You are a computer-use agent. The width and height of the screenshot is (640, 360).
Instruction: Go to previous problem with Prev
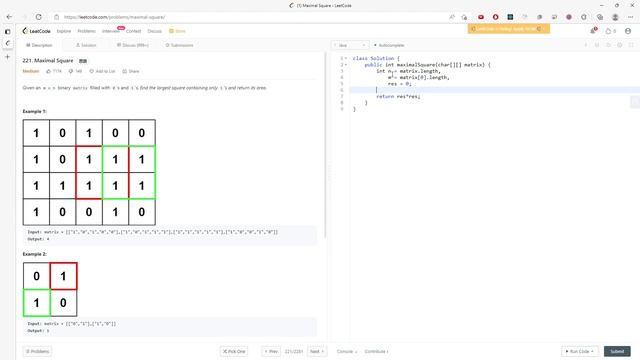coord(271,351)
